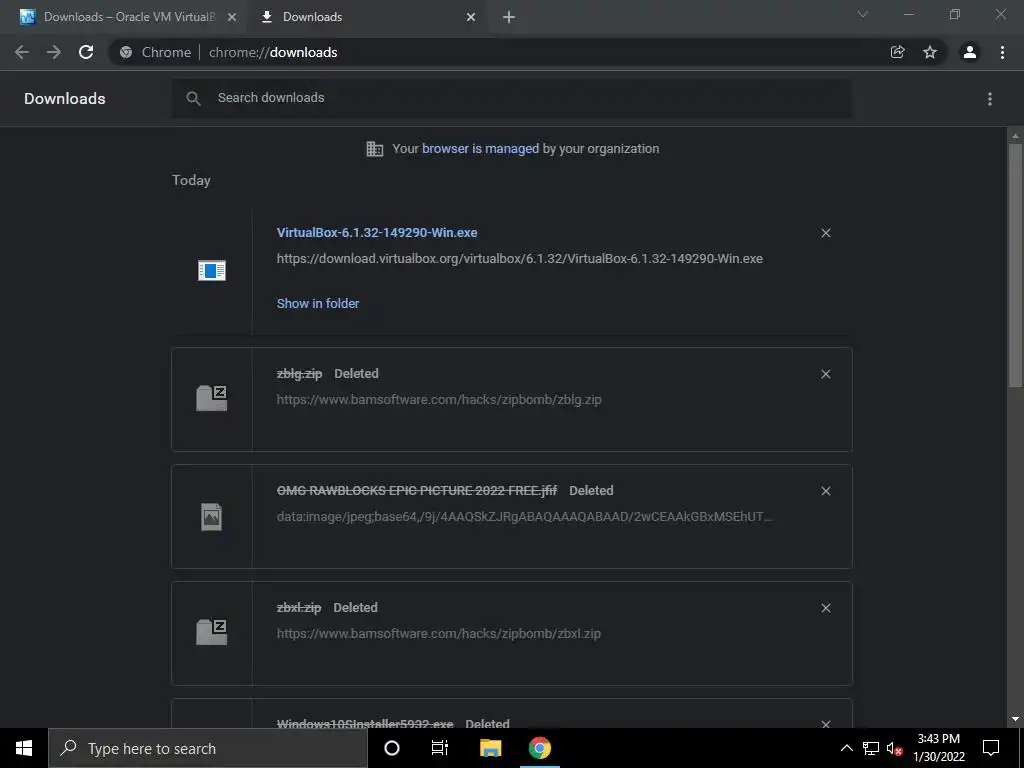Go back using the browser back arrow
Viewport: 1024px width, 768px height.
click(x=22, y=52)
